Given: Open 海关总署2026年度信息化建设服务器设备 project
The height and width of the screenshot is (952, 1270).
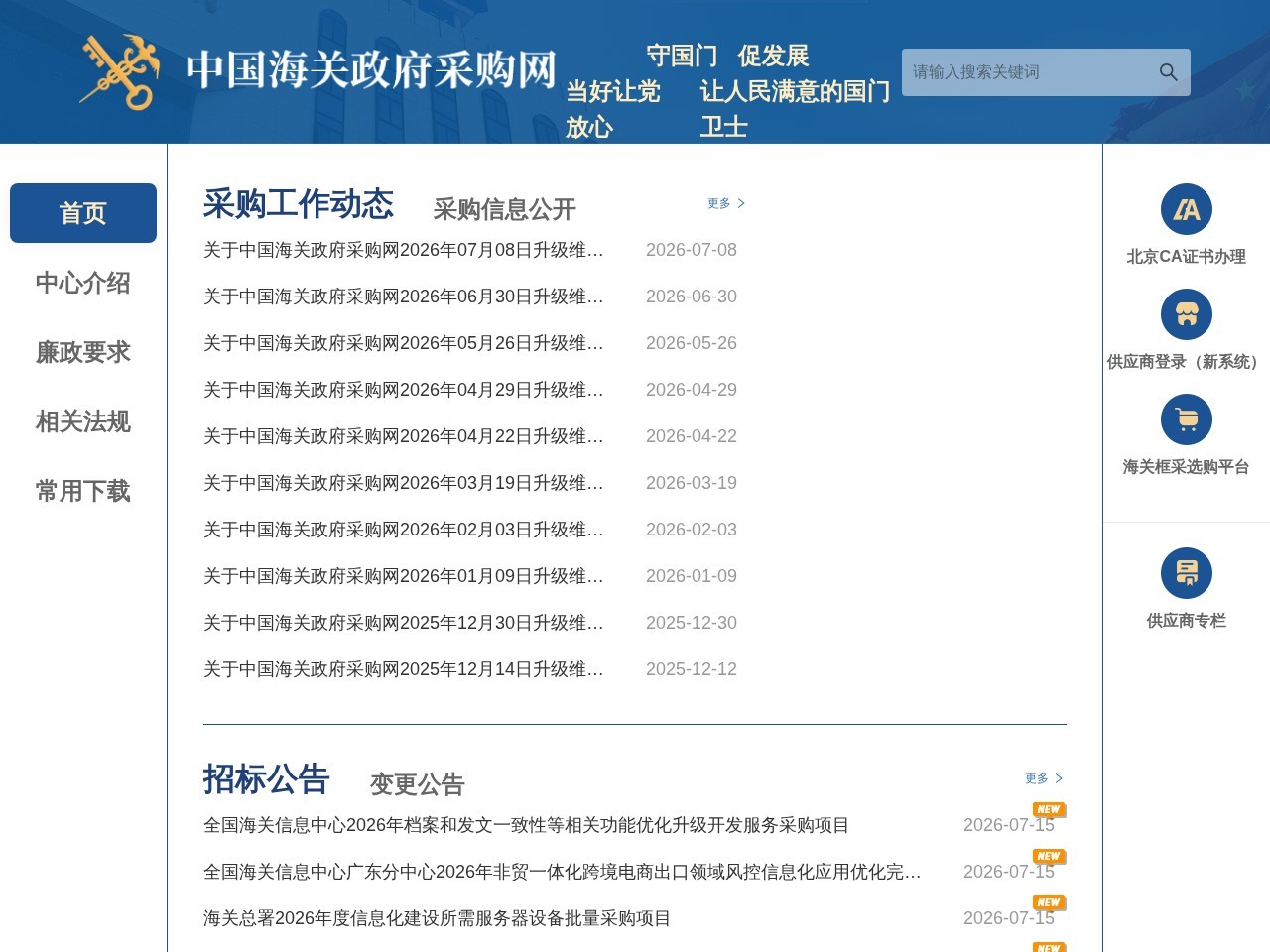Looking at the screenshot, I should [438, 918].
